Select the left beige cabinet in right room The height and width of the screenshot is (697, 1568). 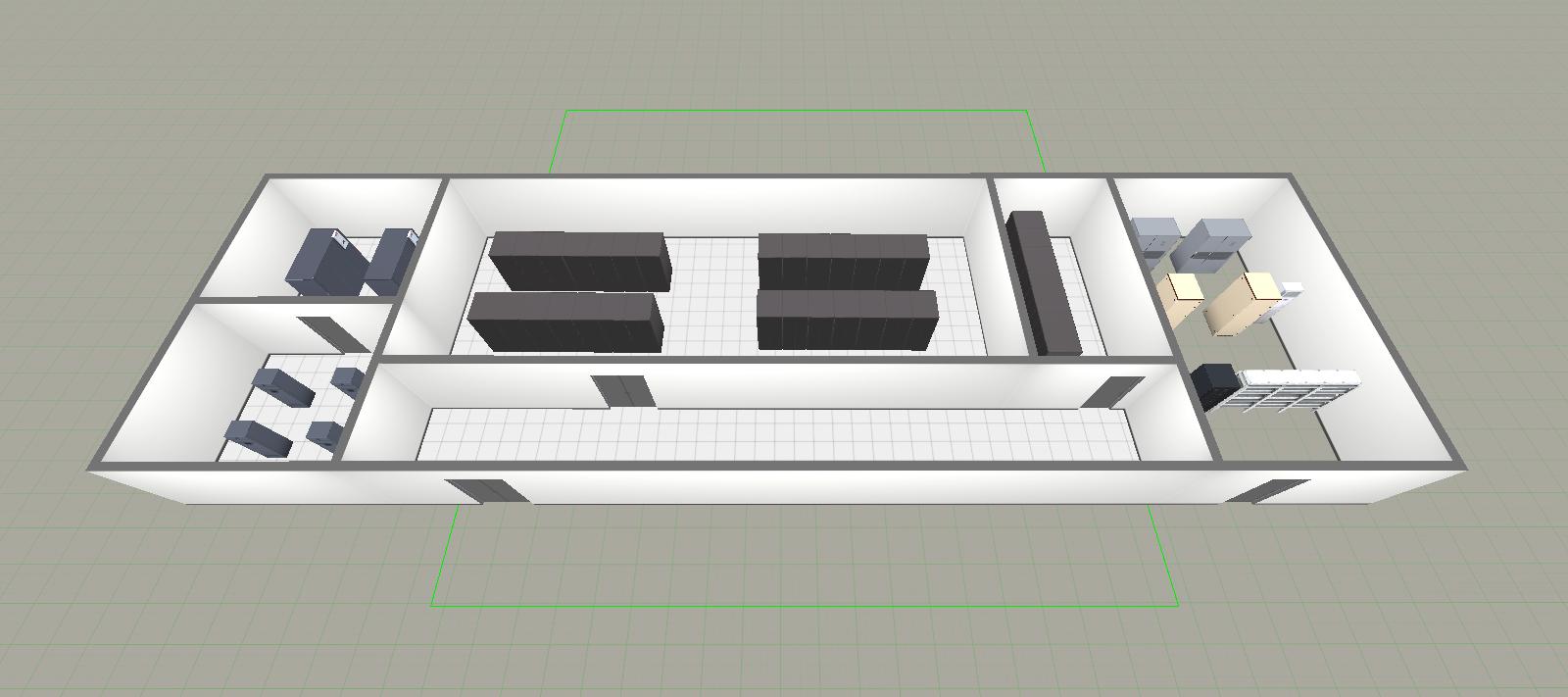click(x=1180, y=298)
